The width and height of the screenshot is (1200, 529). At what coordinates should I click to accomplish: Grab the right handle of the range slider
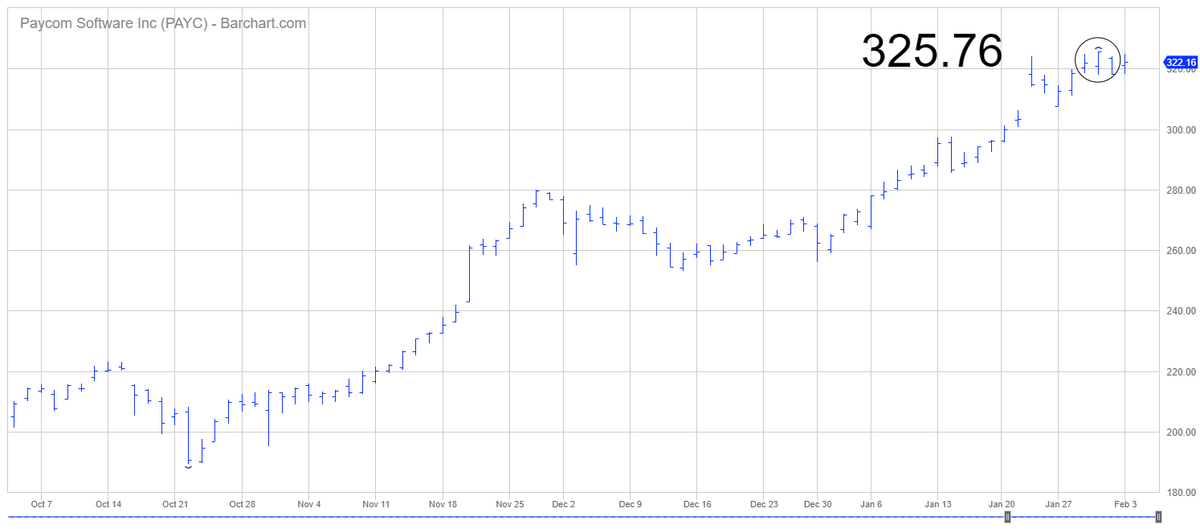(1158, 517)
